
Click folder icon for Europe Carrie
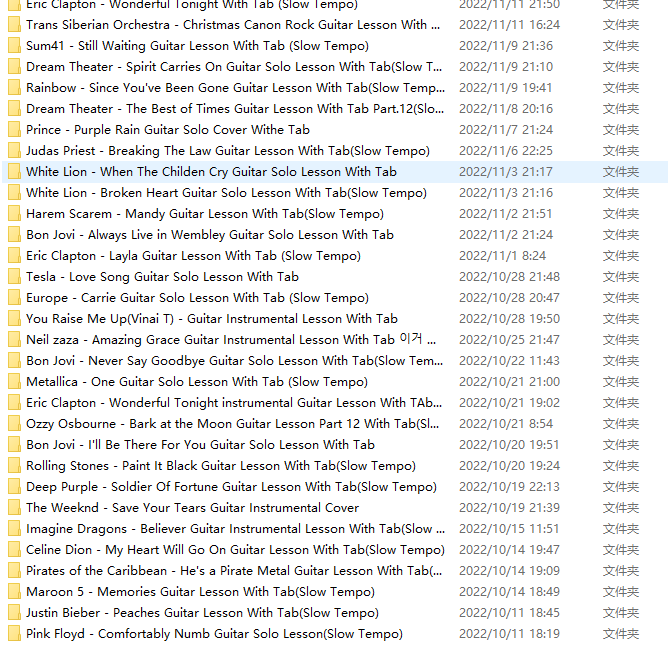(x=14, y=297)
